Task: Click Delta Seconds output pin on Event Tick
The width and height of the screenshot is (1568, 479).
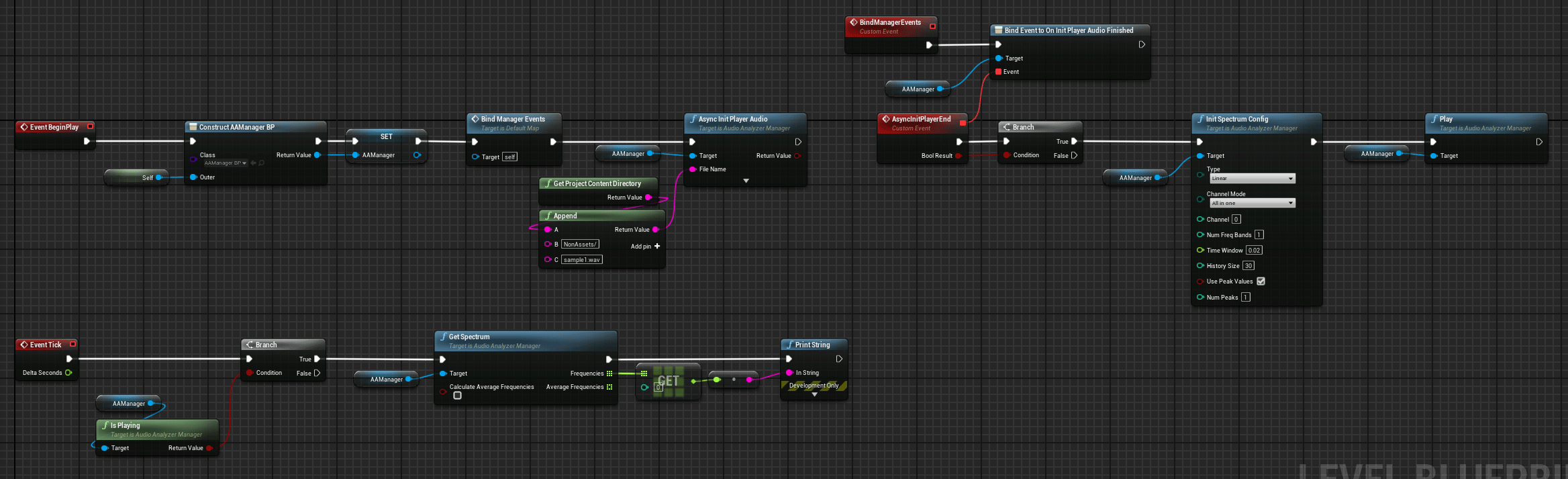Action: pyautogui.click(x=68, y=373)
